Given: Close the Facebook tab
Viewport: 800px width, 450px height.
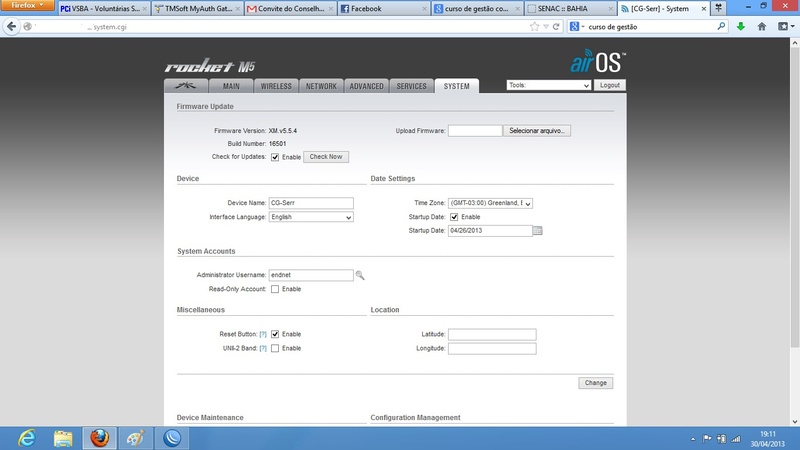Looking at the screenshot, I should click(x=424, y=9).
